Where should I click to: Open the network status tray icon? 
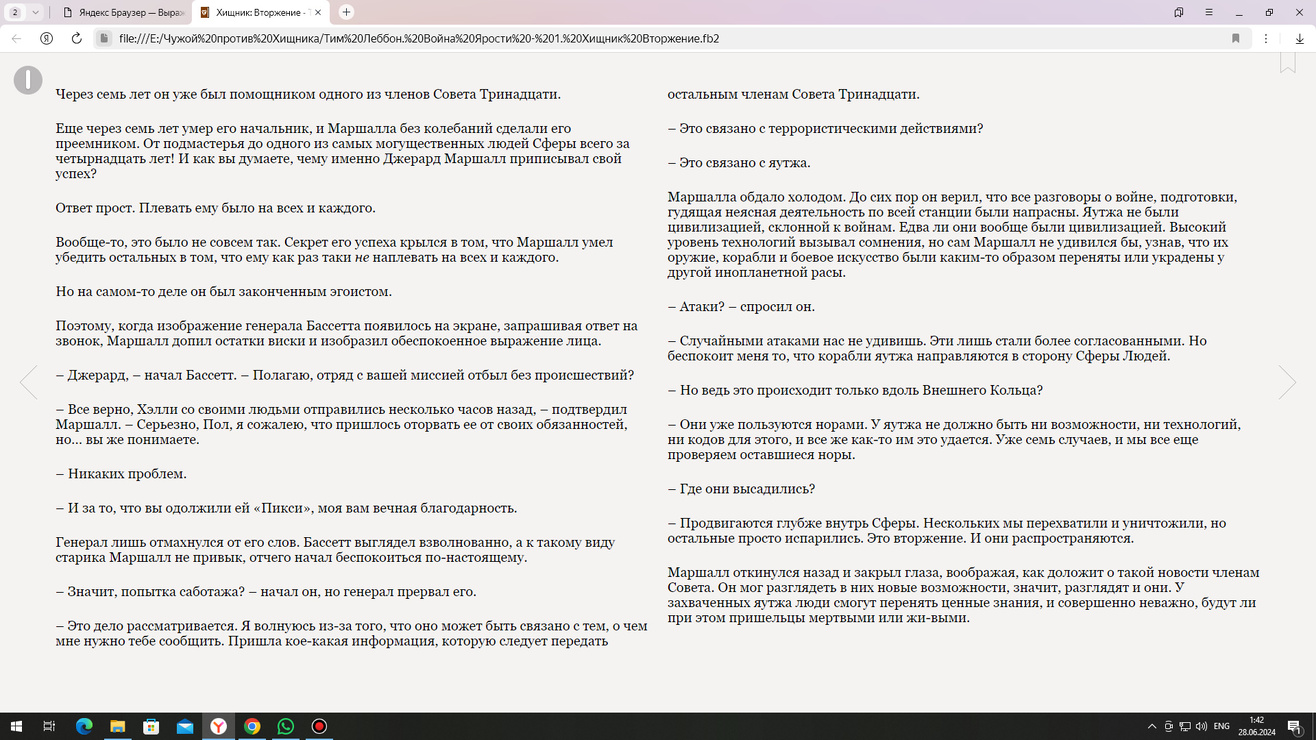click(1185, 726)
